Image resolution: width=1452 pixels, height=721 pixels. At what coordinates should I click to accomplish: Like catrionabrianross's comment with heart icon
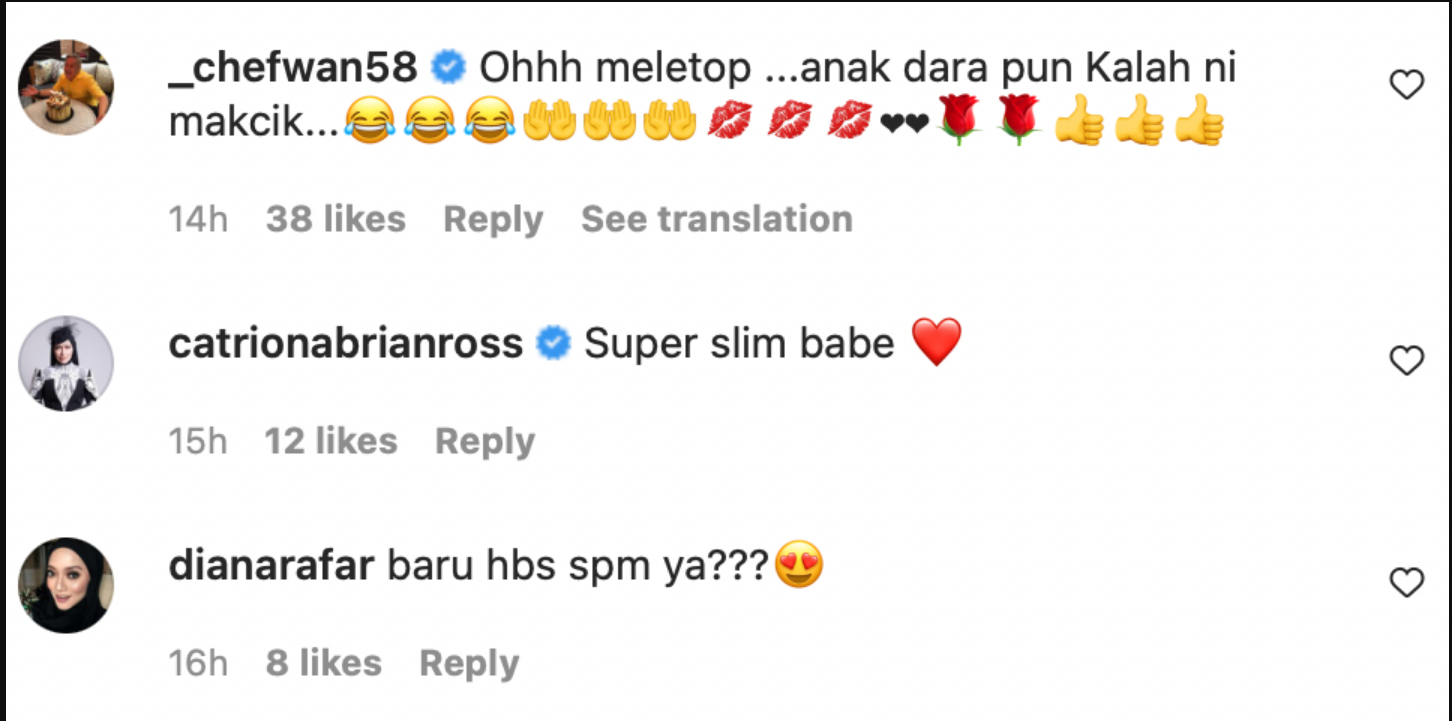[x=1407, y=361]
